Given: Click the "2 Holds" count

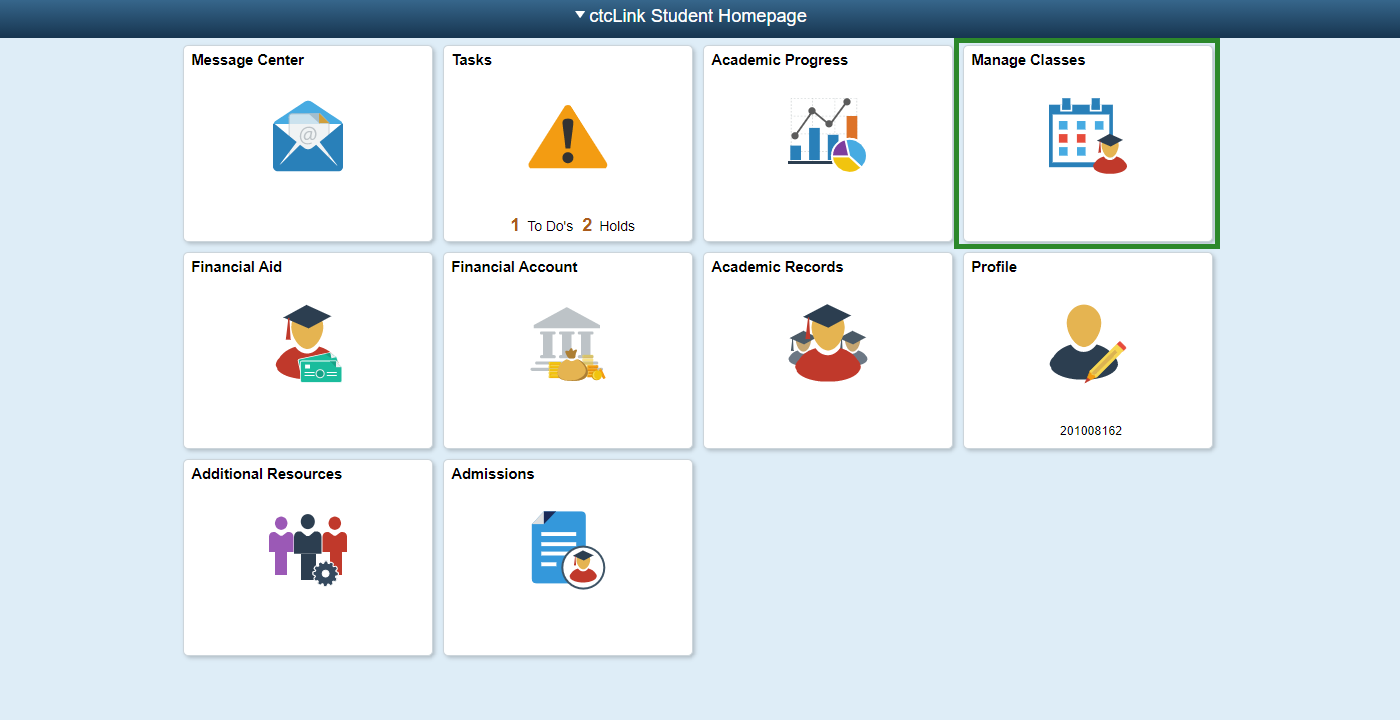Looking at the screenshot, I should coord(608,226).
